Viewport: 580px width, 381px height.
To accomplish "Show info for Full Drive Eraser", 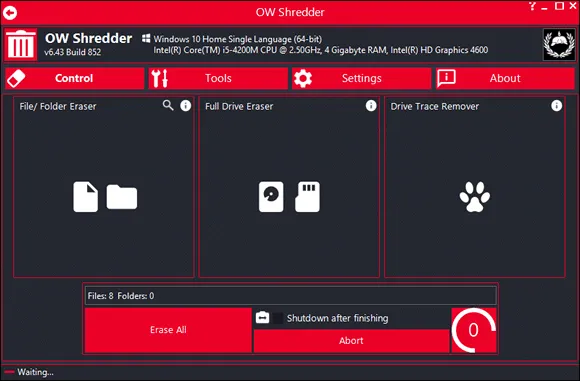I will point(371,106).
